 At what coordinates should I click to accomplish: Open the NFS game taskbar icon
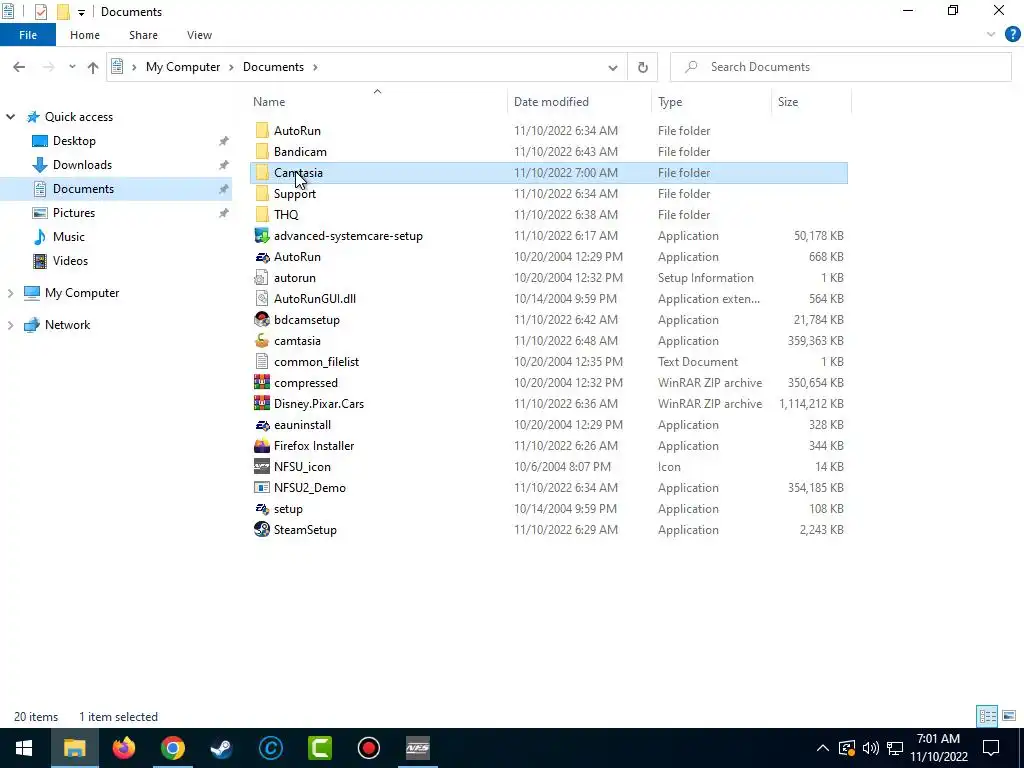(x=417, y=748)
